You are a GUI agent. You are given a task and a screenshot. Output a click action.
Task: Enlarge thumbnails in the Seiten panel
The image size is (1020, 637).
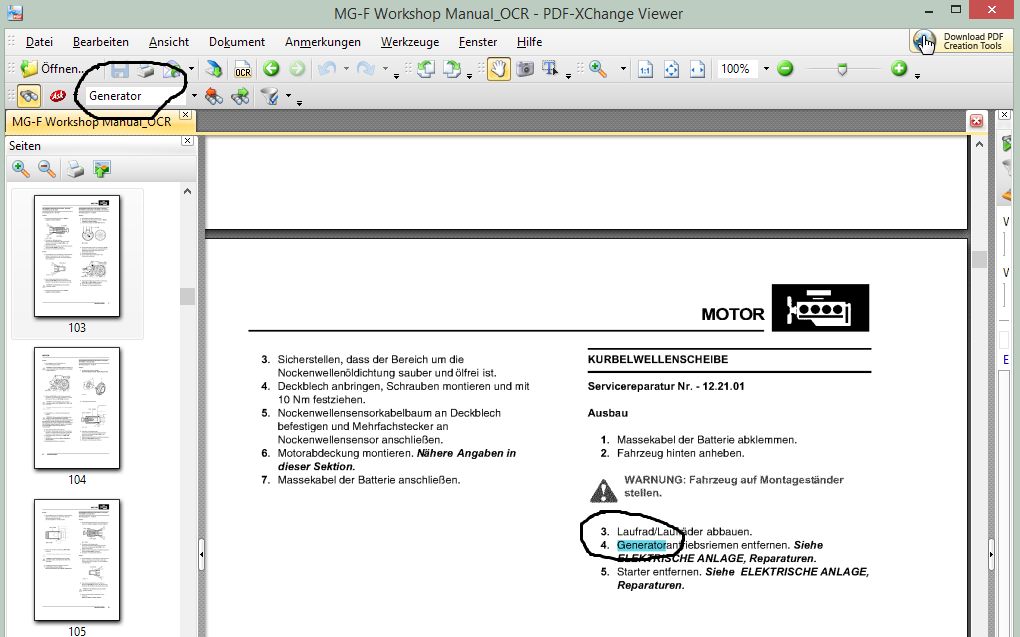pos(21,169)
